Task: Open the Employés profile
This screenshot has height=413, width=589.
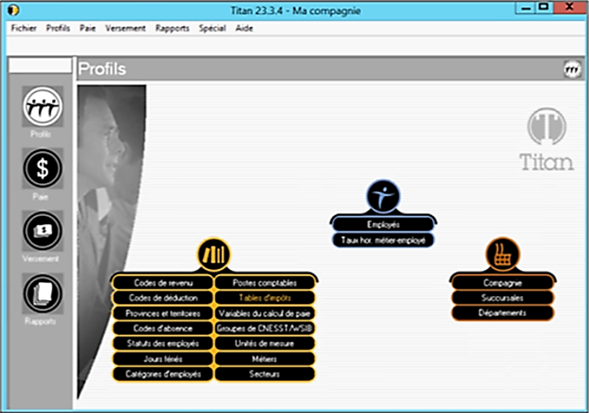Action: click(x=383, y=224)
